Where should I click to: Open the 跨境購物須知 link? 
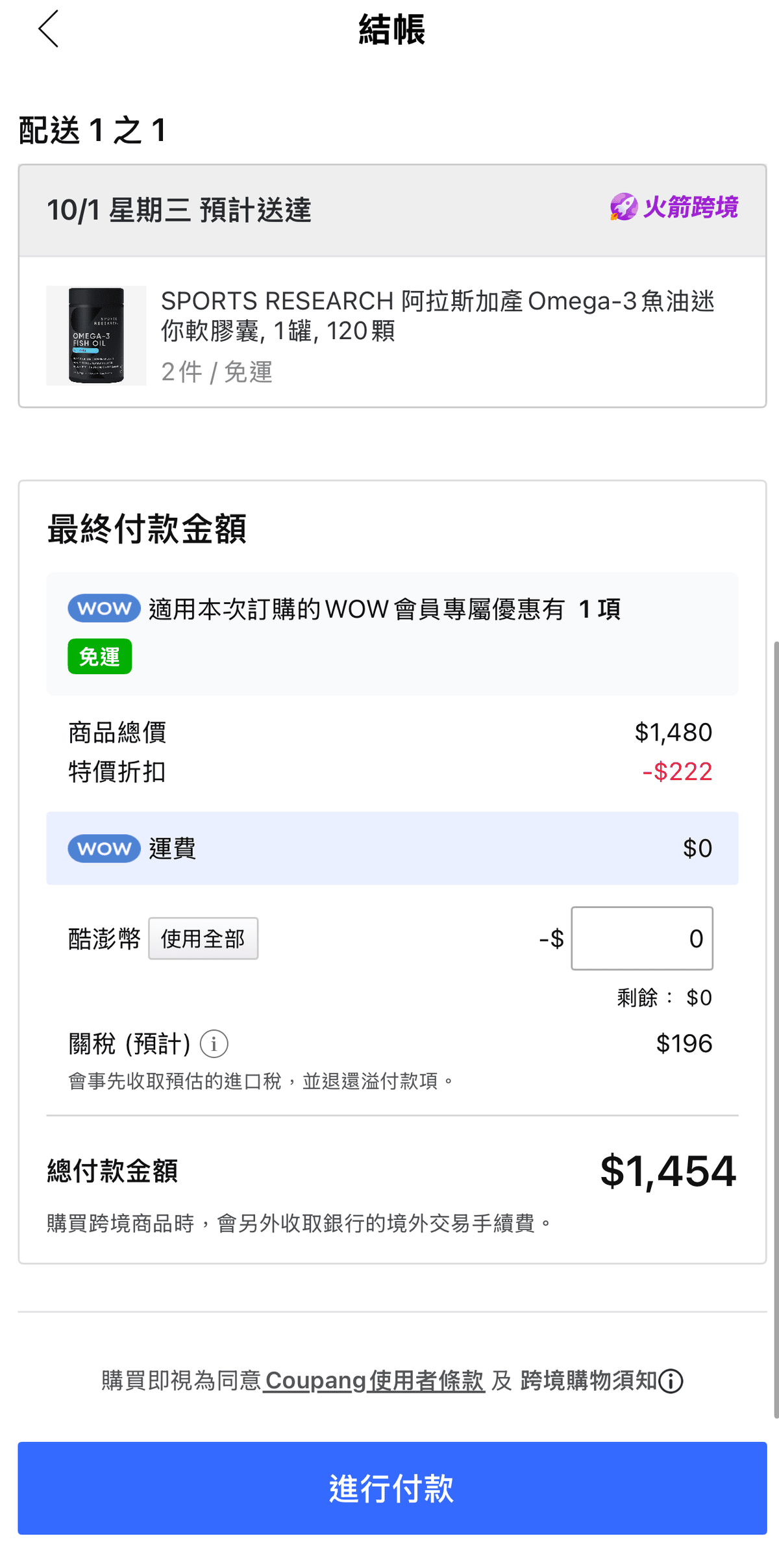(588, 1380)
